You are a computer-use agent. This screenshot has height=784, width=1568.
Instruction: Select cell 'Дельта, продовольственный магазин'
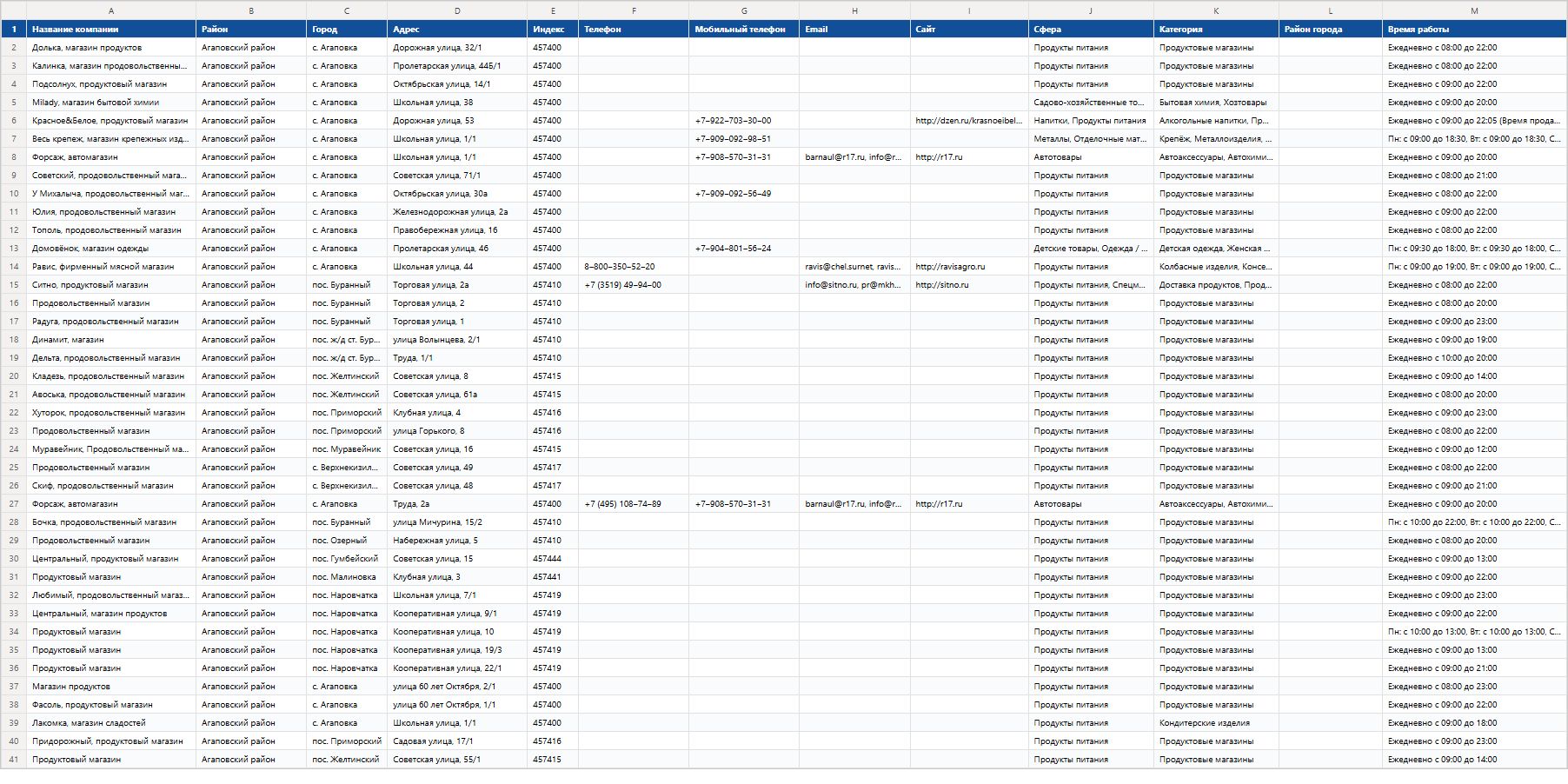(x=111, y=358)
